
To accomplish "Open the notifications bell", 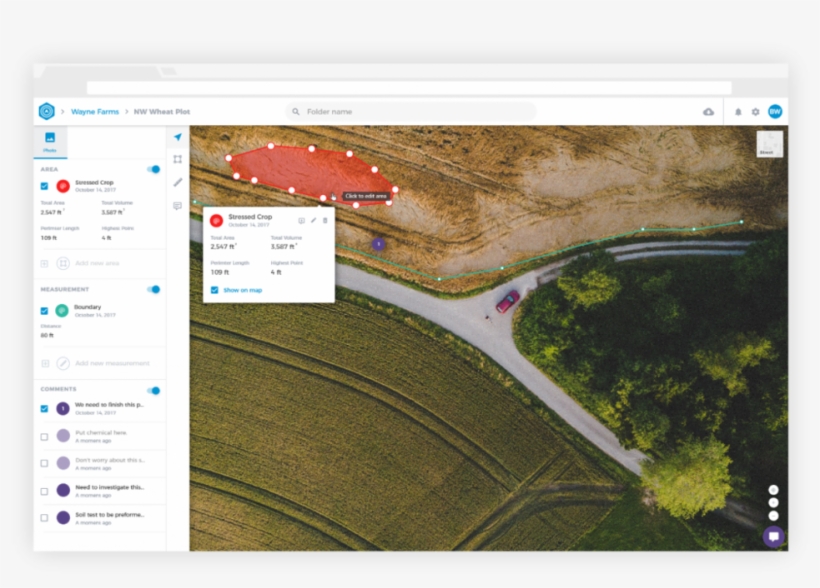I will [x=738, y=112].
